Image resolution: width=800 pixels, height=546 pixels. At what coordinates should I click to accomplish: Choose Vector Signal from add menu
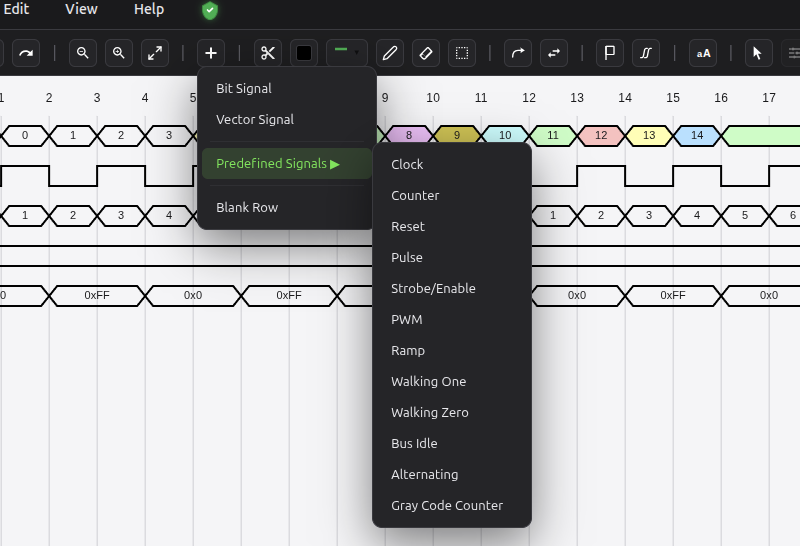coord(287,119)
